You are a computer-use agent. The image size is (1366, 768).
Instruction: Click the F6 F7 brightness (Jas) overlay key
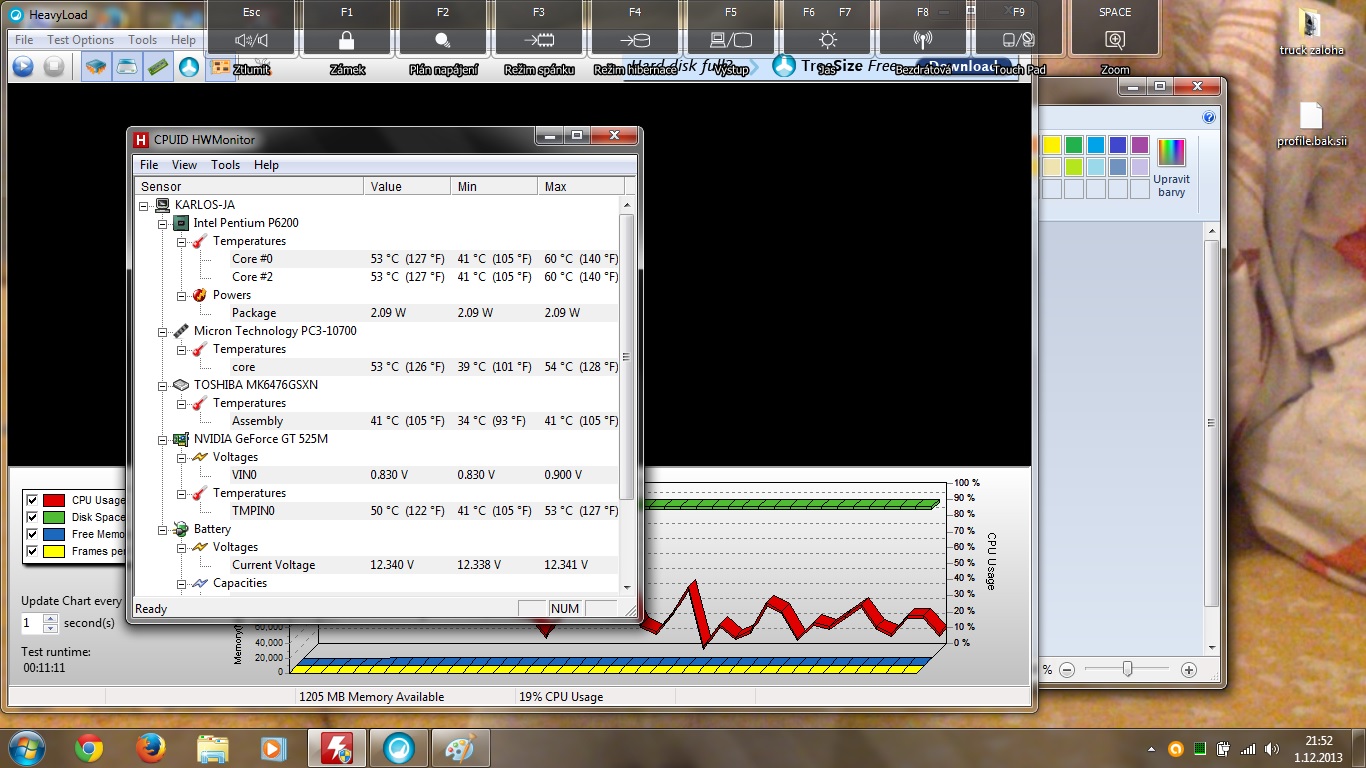coord(827,29)
